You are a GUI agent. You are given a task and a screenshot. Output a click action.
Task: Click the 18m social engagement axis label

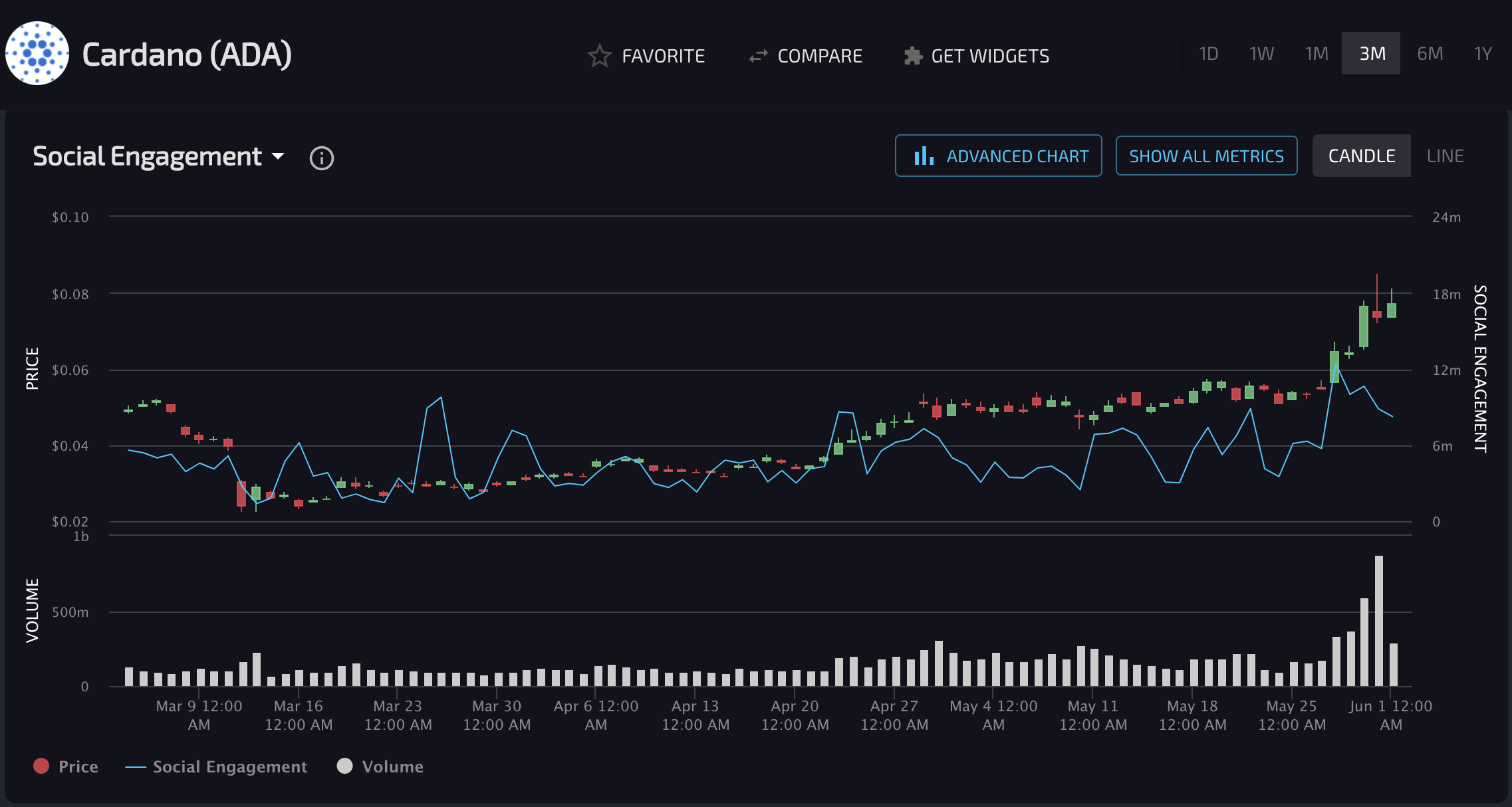click(1446, 294)
